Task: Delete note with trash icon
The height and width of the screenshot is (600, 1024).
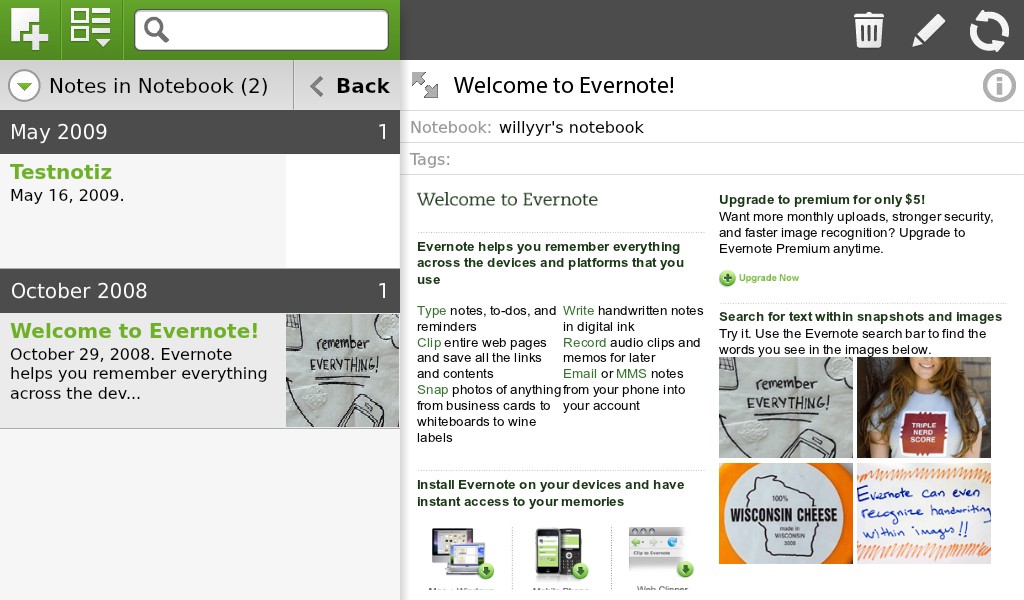Action: [869, 30]
